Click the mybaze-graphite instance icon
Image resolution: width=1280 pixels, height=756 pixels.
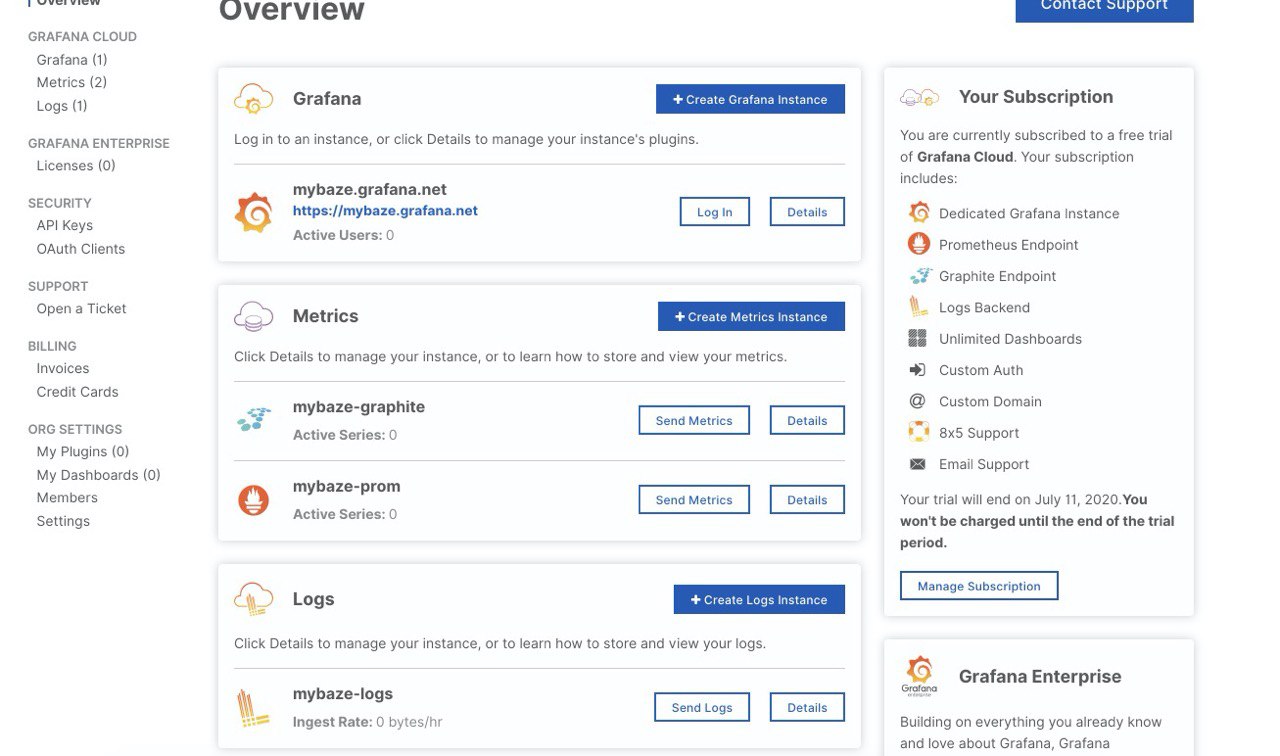253,420
